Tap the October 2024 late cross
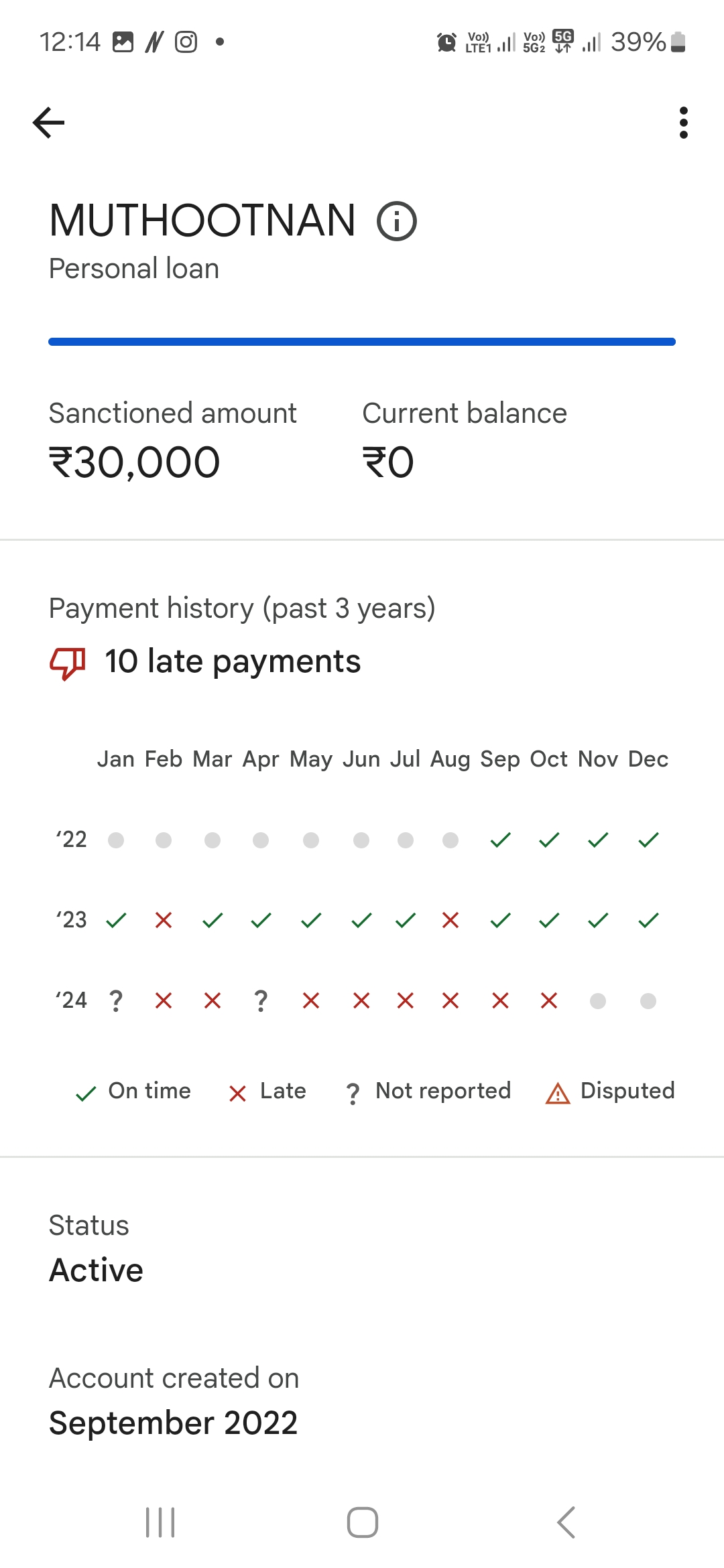Viewport: 724px width, 1568px height. (x=549, y=1001)
